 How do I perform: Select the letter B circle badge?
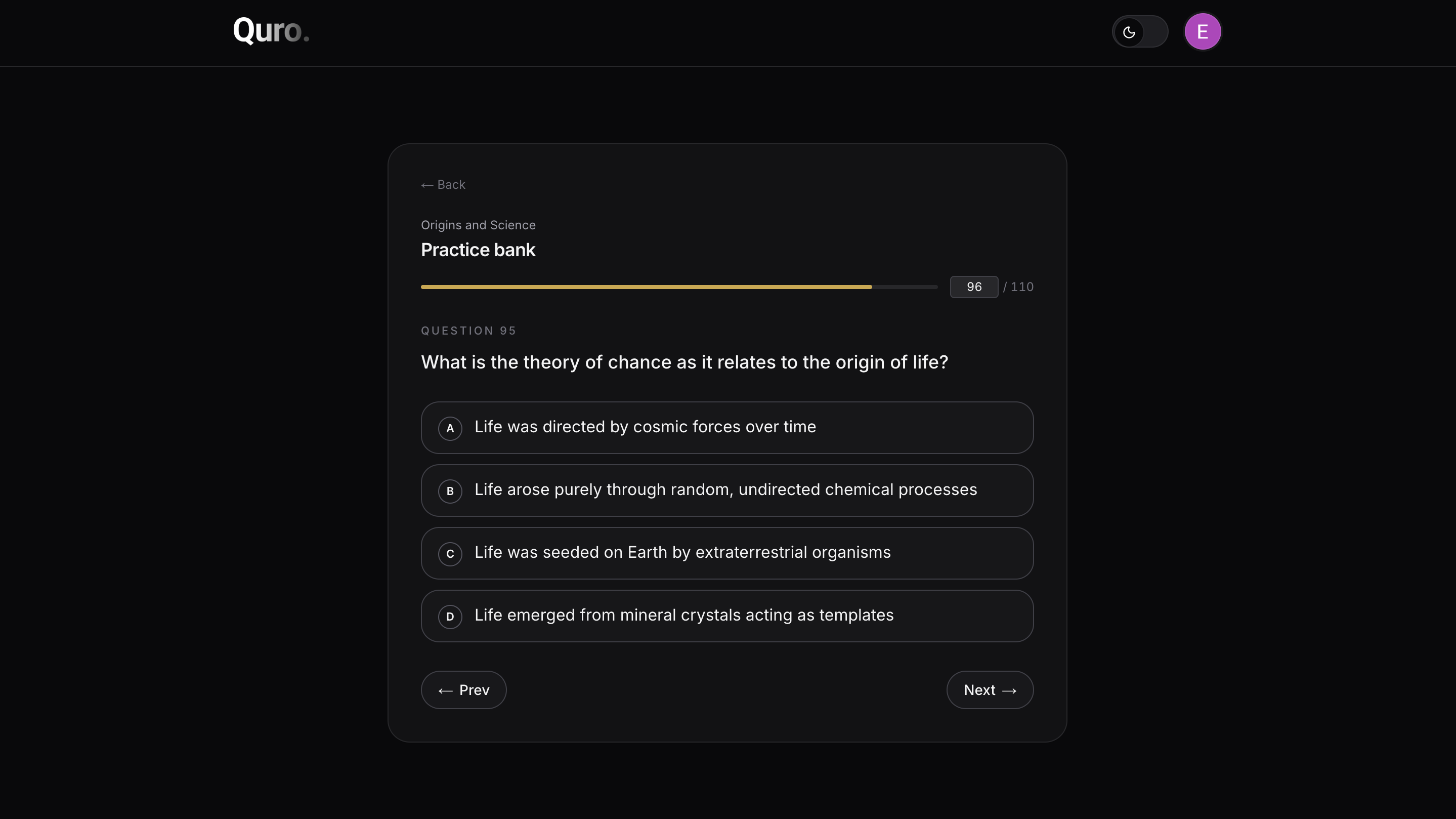450,491
